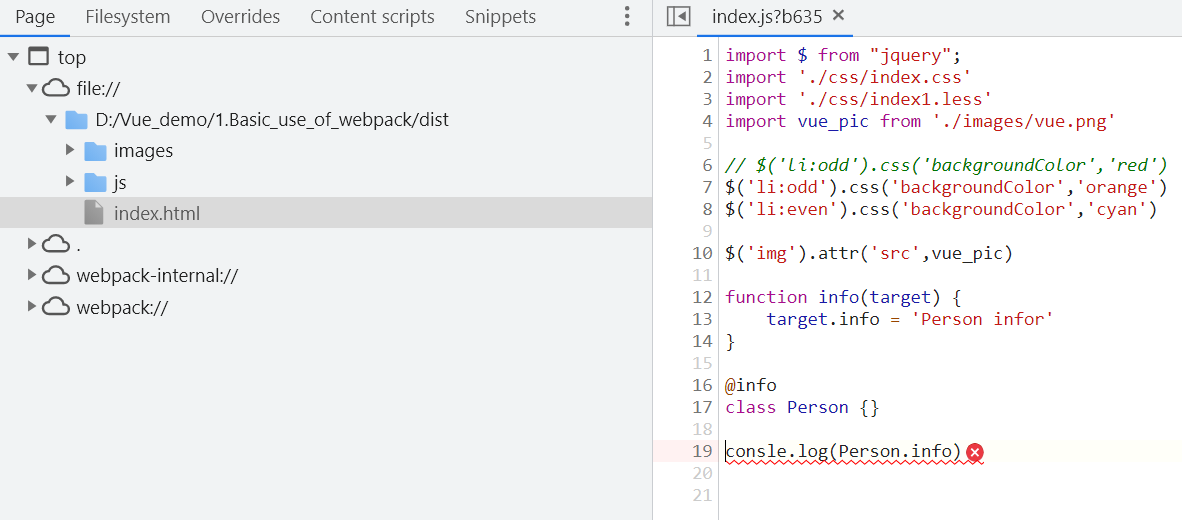Screen dimensions: 1182x520
Task: Click line number 13 gutter to set breakpoint
Action: (x=702, y=319)
